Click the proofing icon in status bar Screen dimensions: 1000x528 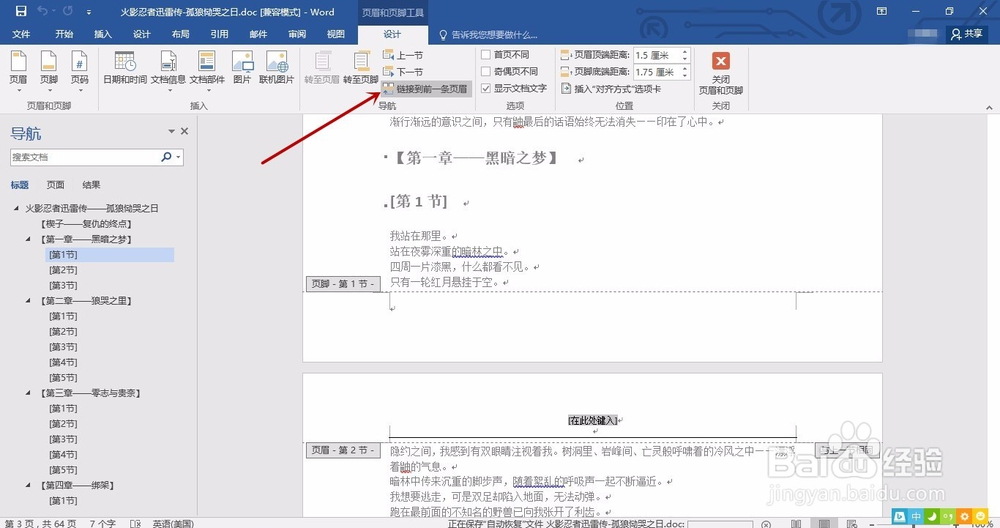point(135,524)
